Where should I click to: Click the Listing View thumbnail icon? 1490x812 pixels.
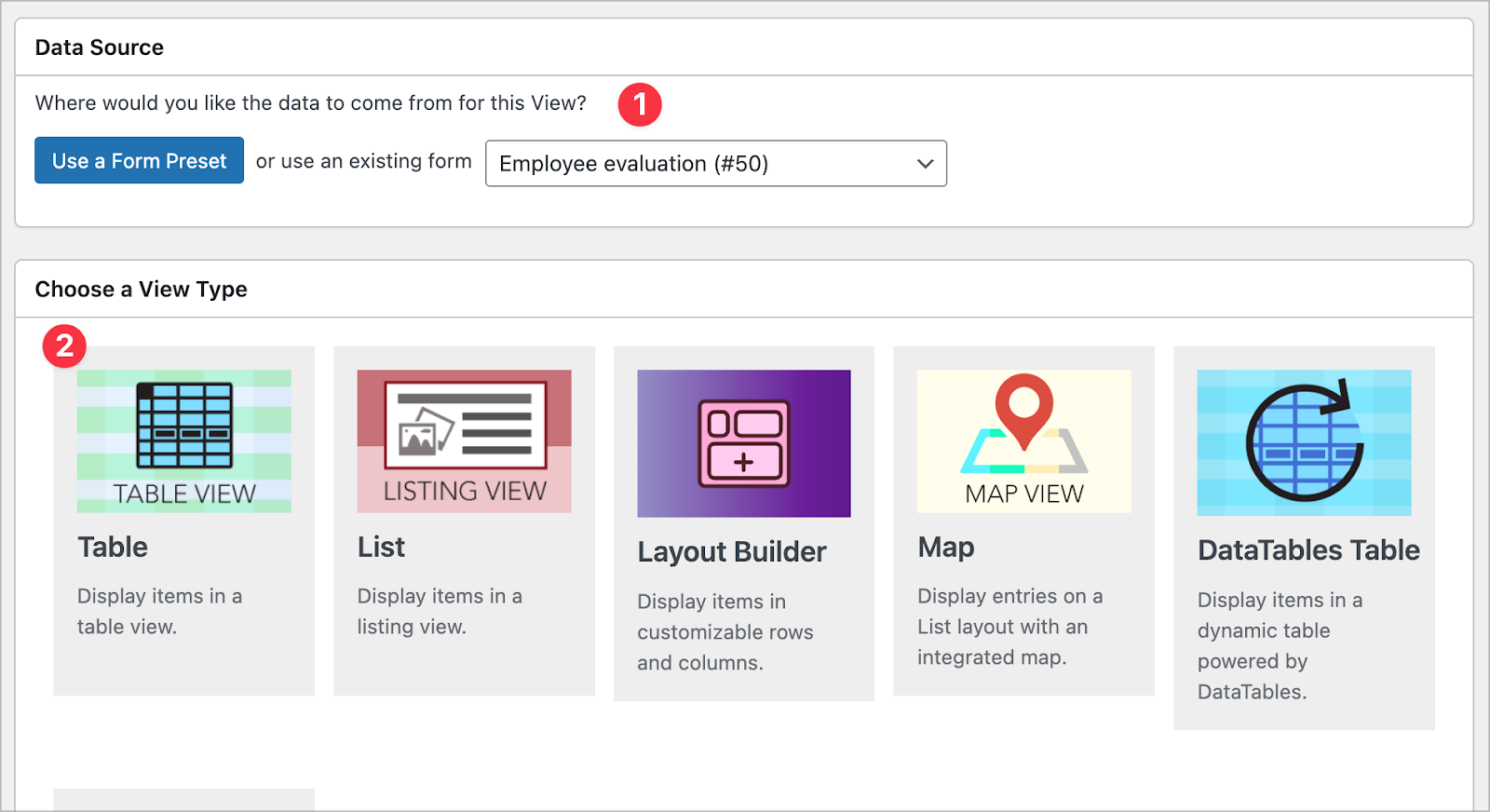(464, 441)
